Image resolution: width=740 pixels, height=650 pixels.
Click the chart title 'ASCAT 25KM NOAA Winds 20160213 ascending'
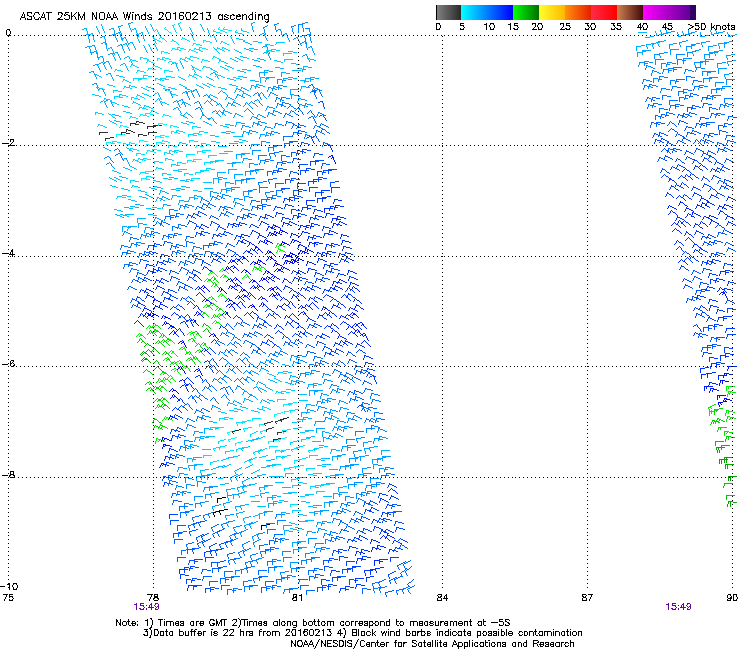144,16
